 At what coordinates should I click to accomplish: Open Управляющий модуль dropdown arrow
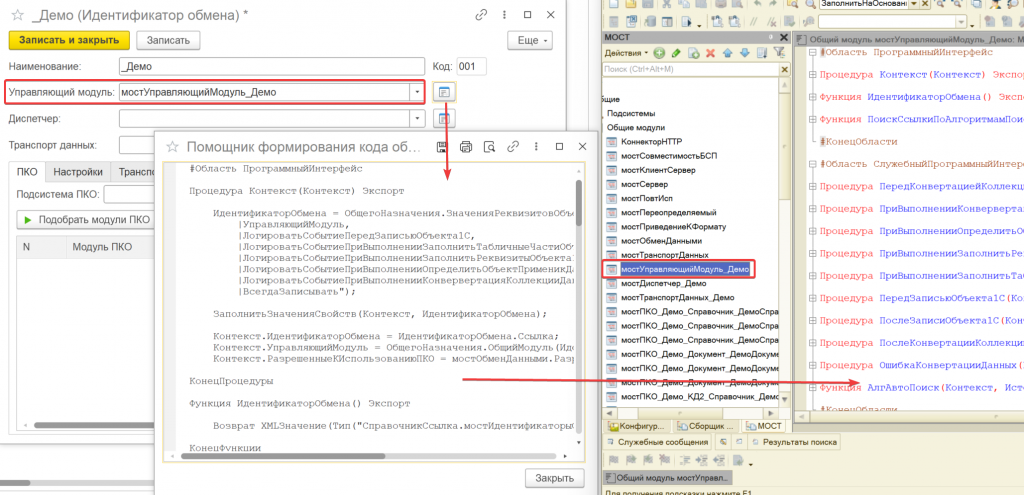pyautogui.click(x=417, y=92)
